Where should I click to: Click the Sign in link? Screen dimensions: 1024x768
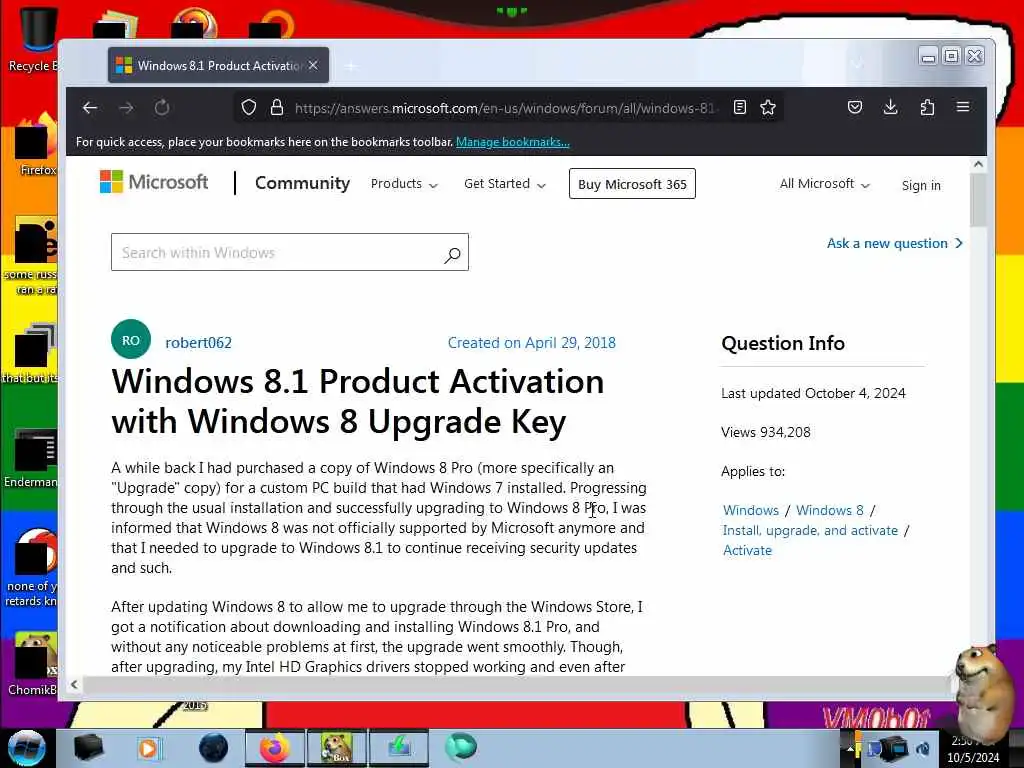coord(921,185)
